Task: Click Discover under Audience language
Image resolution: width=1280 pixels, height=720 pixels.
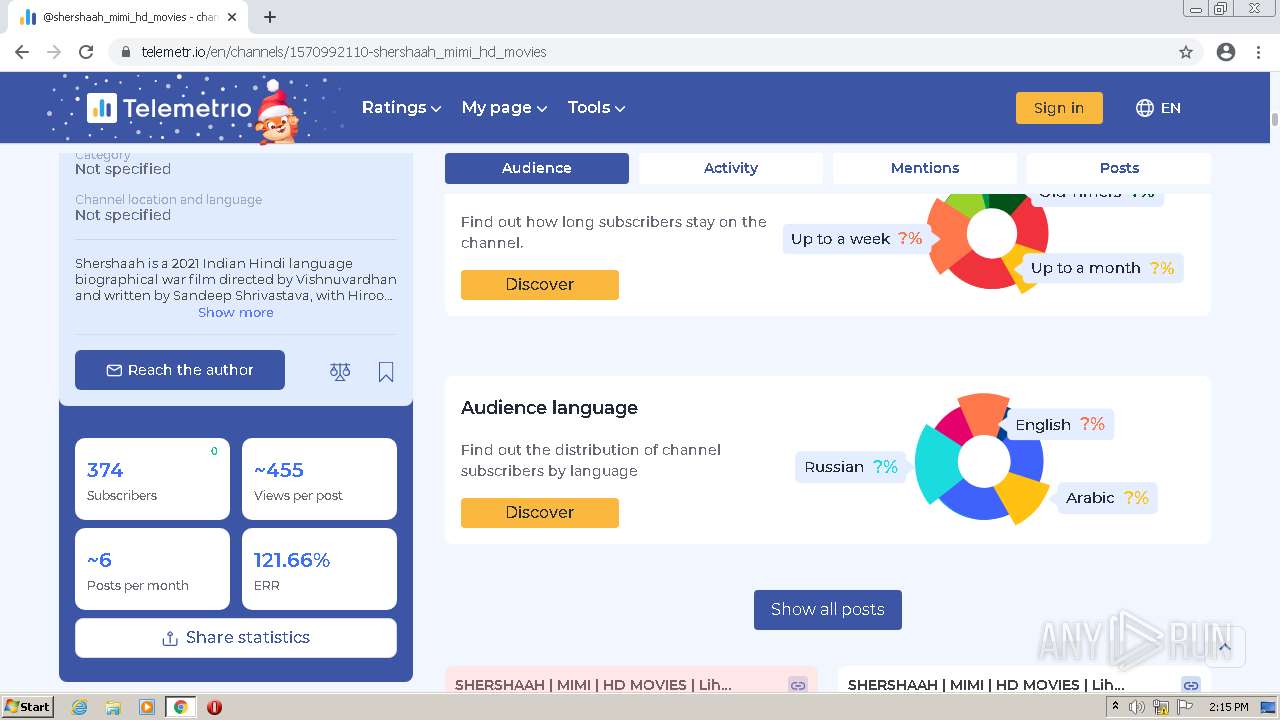Action: point(540,513)
